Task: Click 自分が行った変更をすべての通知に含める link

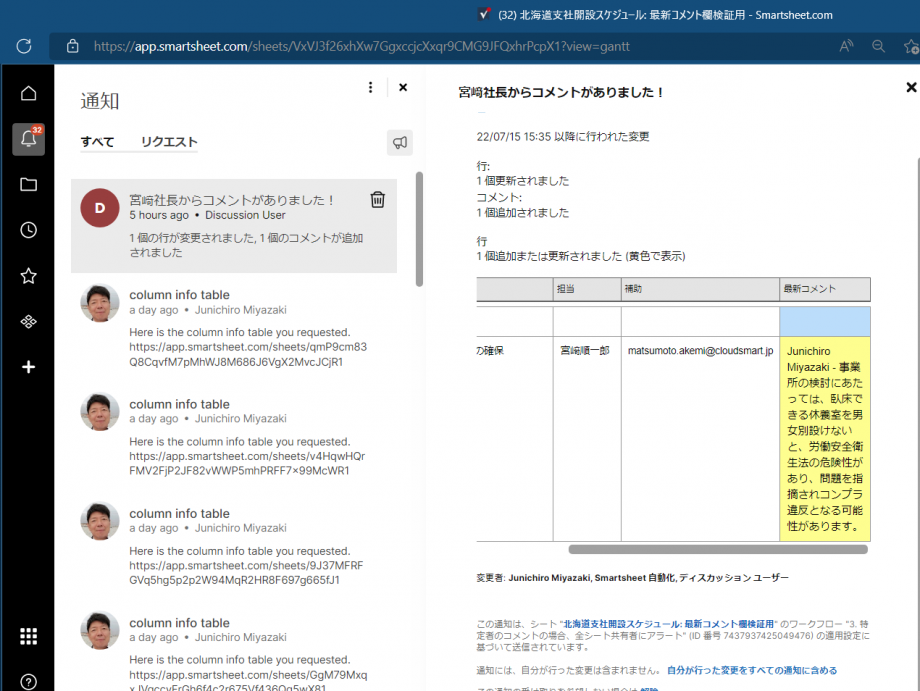Action: tap(752, 670)
